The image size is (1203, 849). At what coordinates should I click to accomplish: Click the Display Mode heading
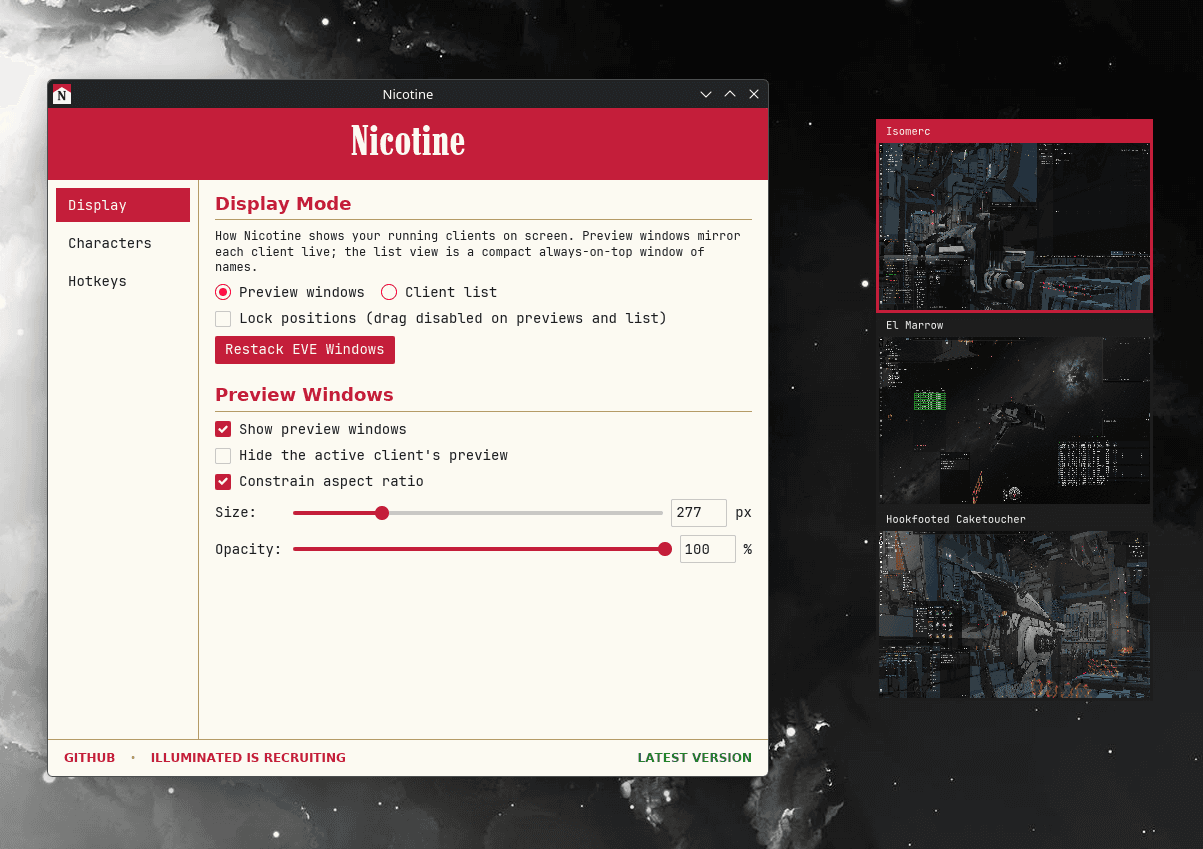[283, 204]
